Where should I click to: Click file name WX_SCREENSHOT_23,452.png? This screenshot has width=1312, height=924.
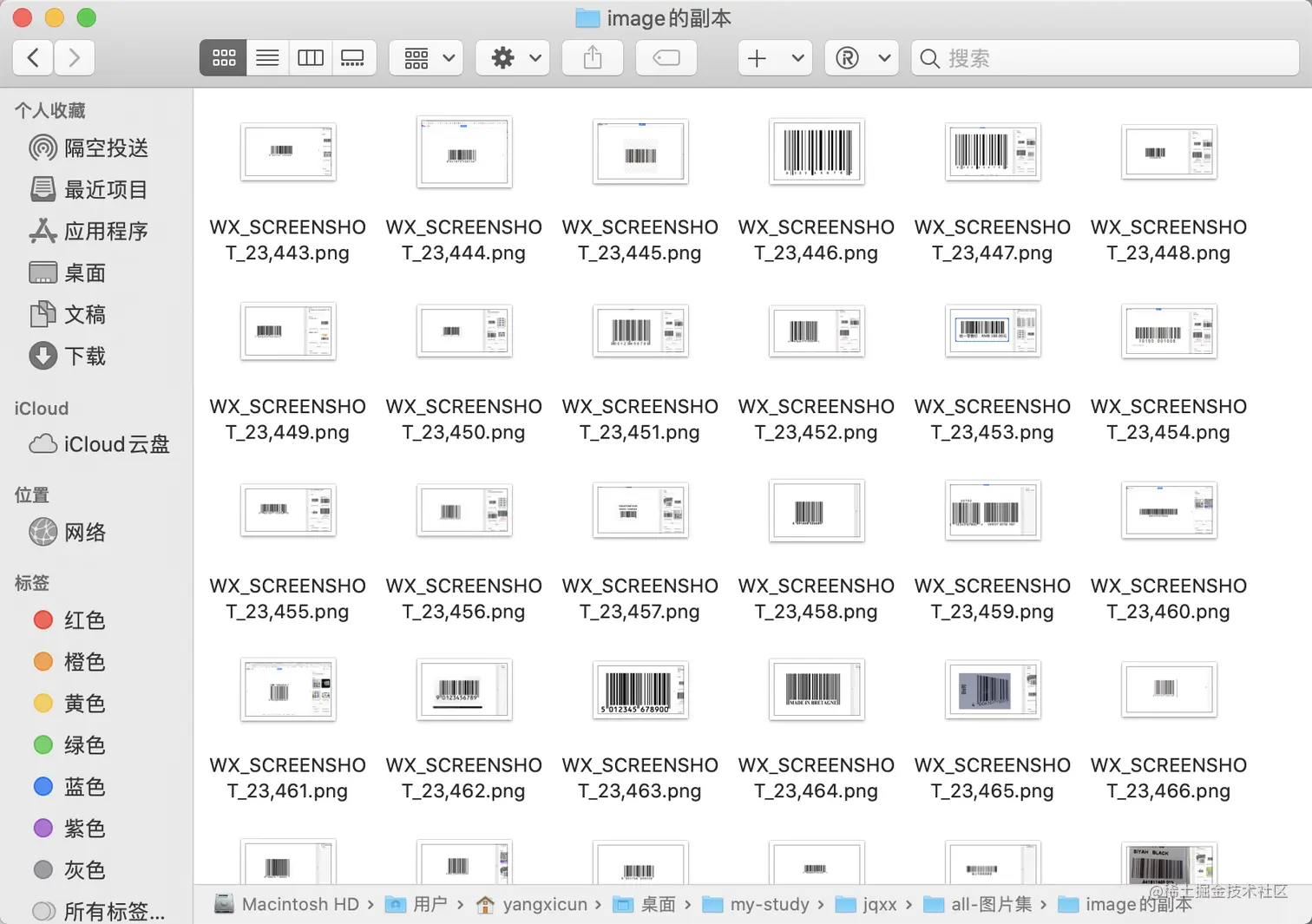[817, 420]
